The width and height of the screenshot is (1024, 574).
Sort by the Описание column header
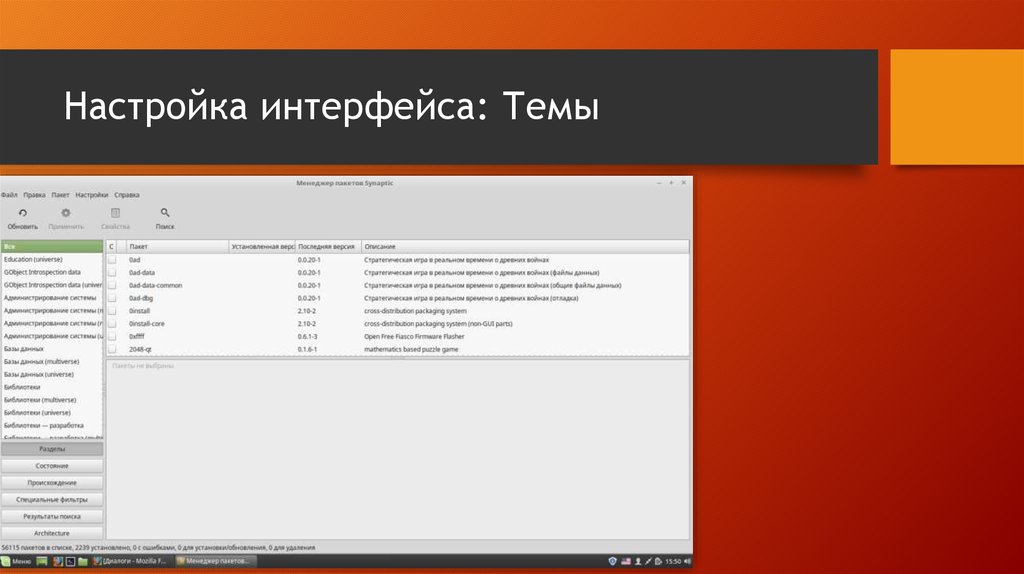point(525,247)
